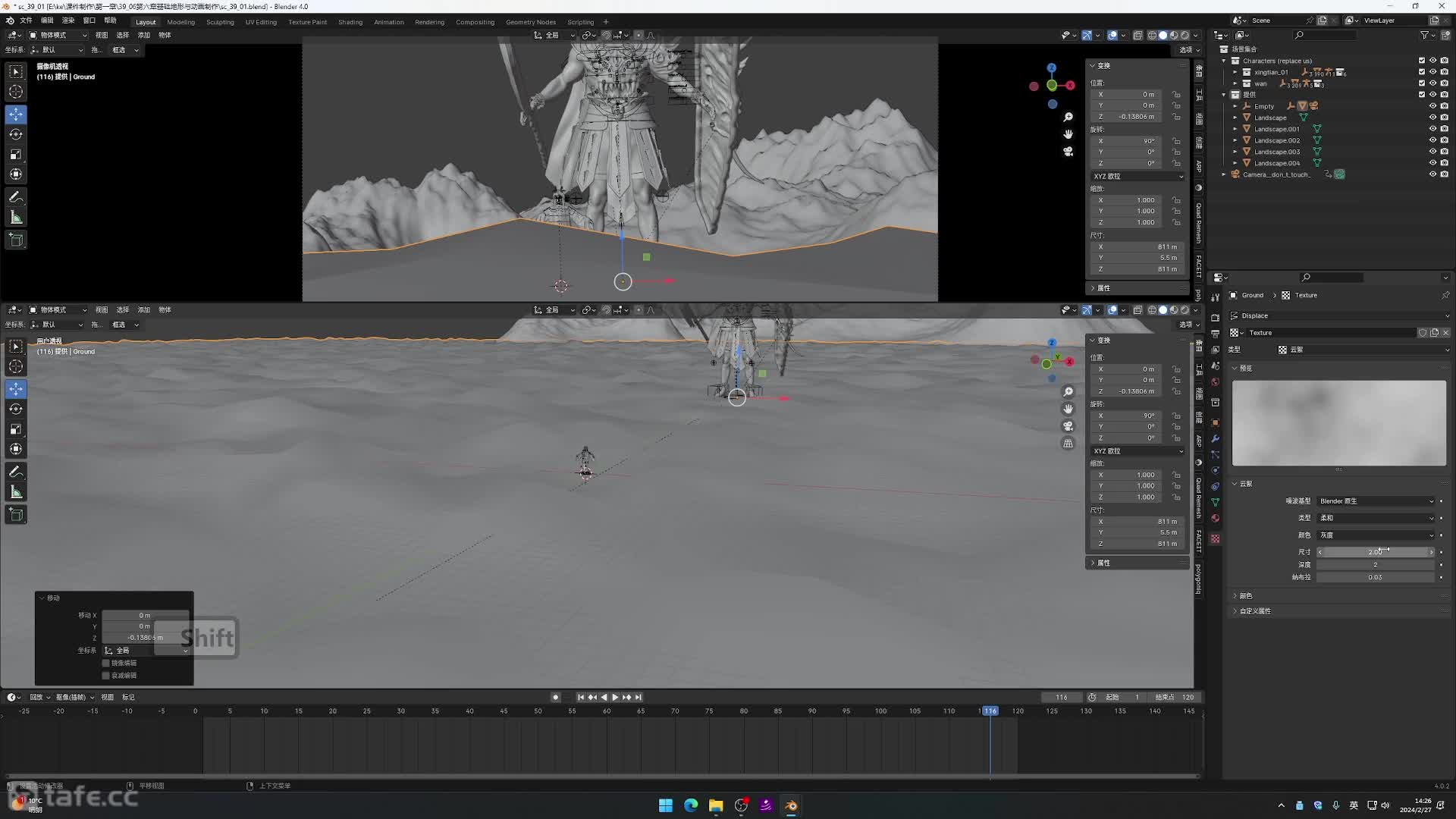Enable the 衰减编辑 checkbox in Move panel
This screenshot has height=819, width=1456.
point(106,676)
